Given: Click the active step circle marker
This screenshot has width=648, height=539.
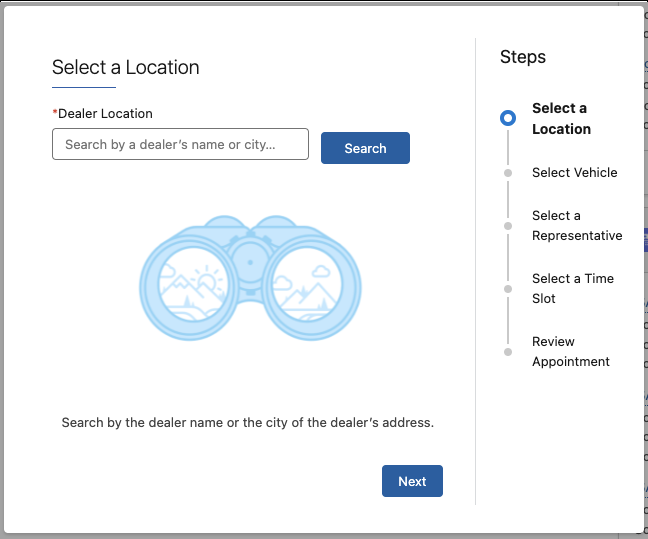Looking at the screenshot, I should click(x=508, y=118).
